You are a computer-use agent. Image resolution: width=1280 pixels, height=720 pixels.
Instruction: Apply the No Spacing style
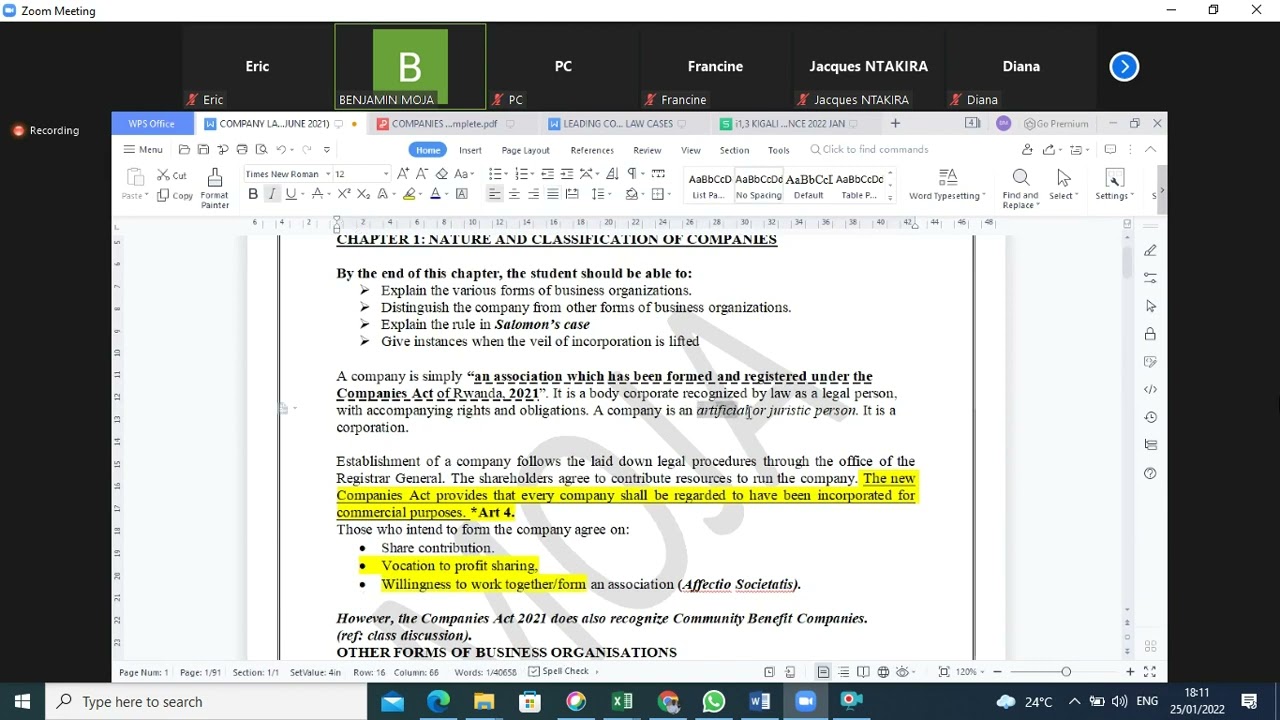[x=759, y=185]
